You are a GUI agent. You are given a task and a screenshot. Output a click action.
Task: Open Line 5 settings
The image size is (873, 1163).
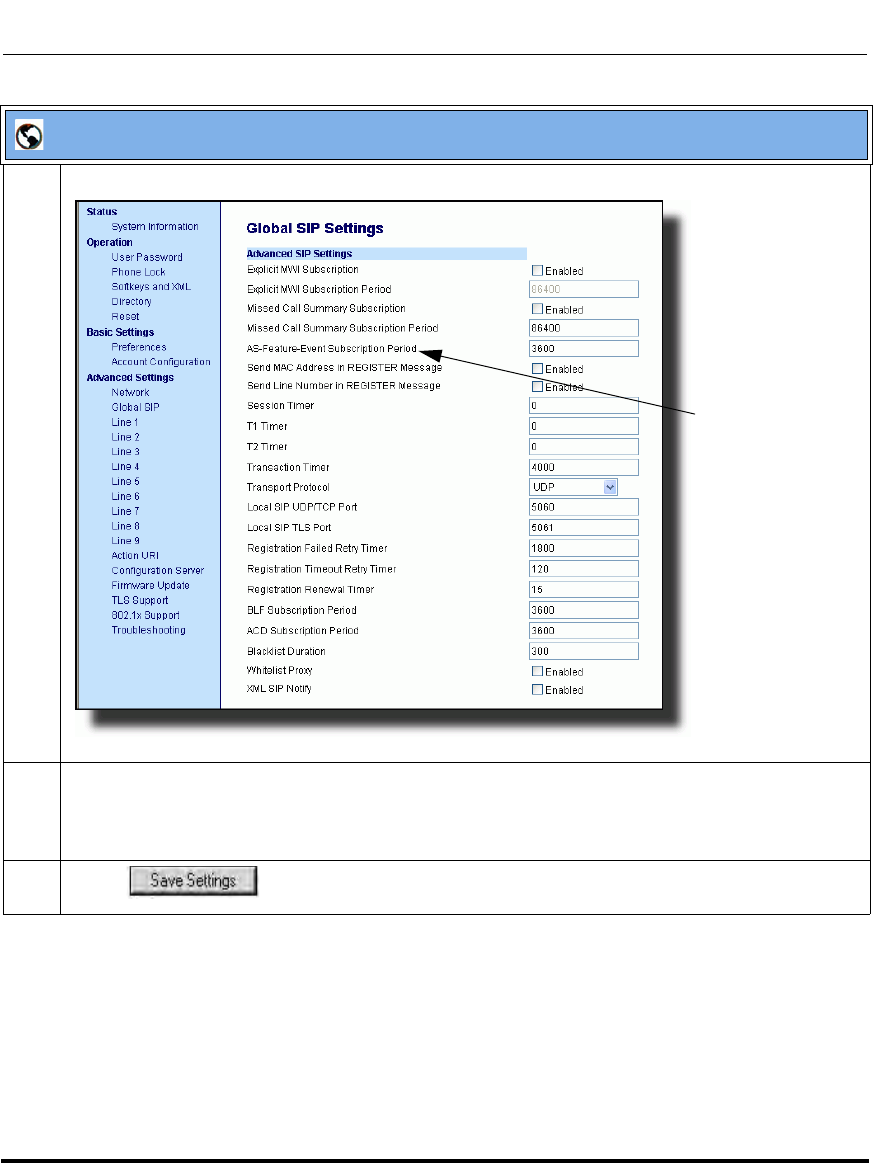coord(125,481)
